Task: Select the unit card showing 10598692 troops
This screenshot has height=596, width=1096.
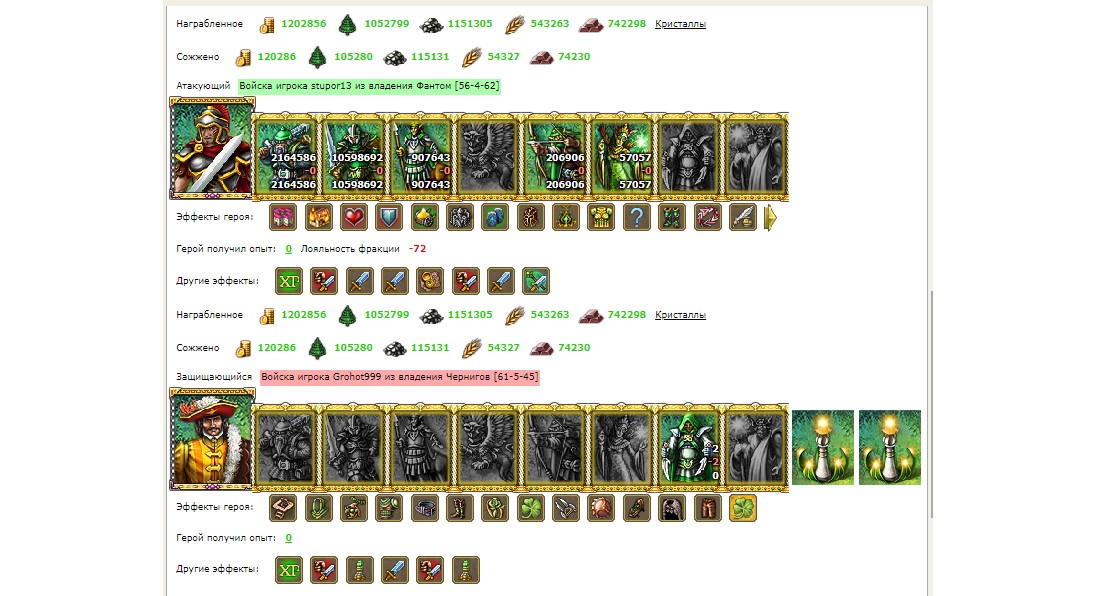Action: point(354,156)
